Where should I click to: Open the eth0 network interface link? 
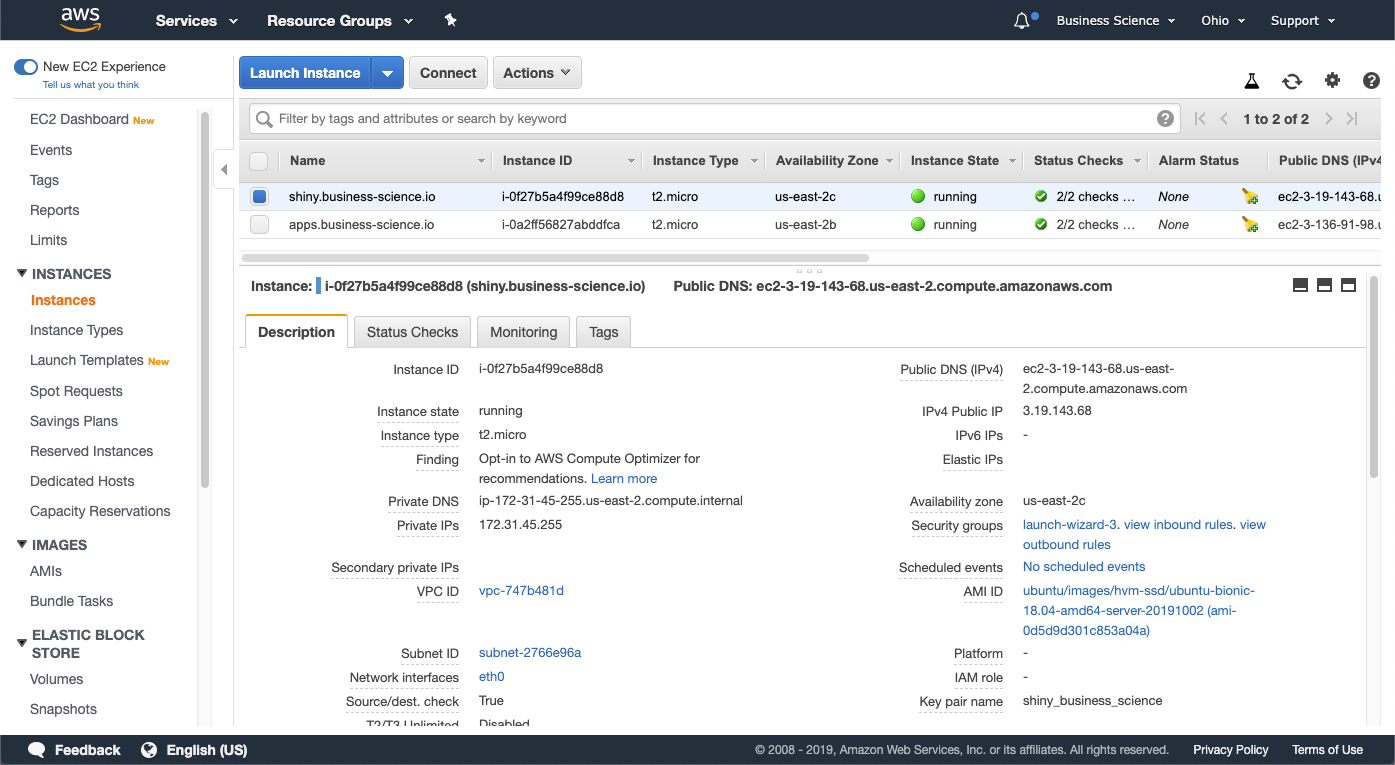point(491,677)
